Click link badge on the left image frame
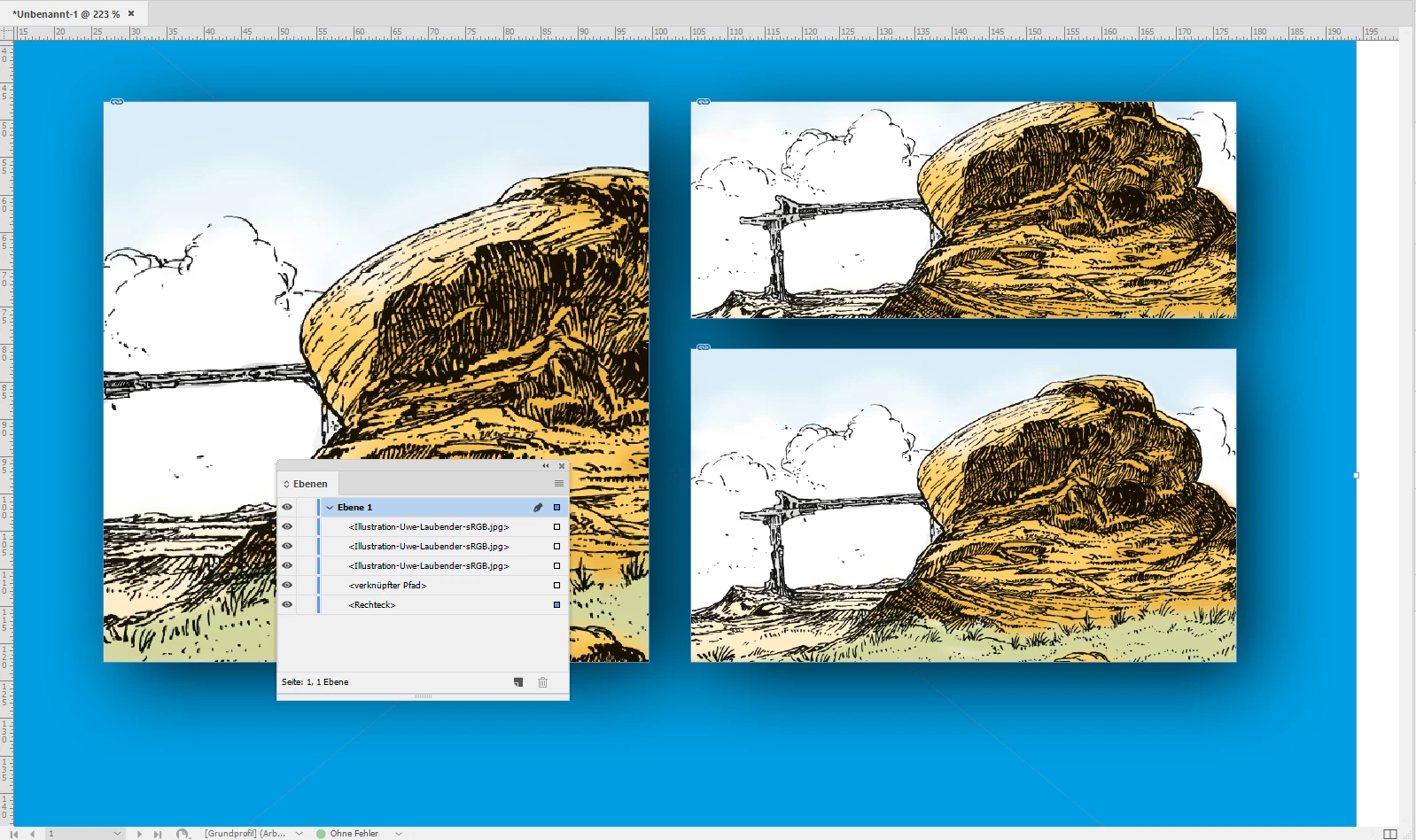This screenshot has height=840, width=1416. tap(117, 102)
